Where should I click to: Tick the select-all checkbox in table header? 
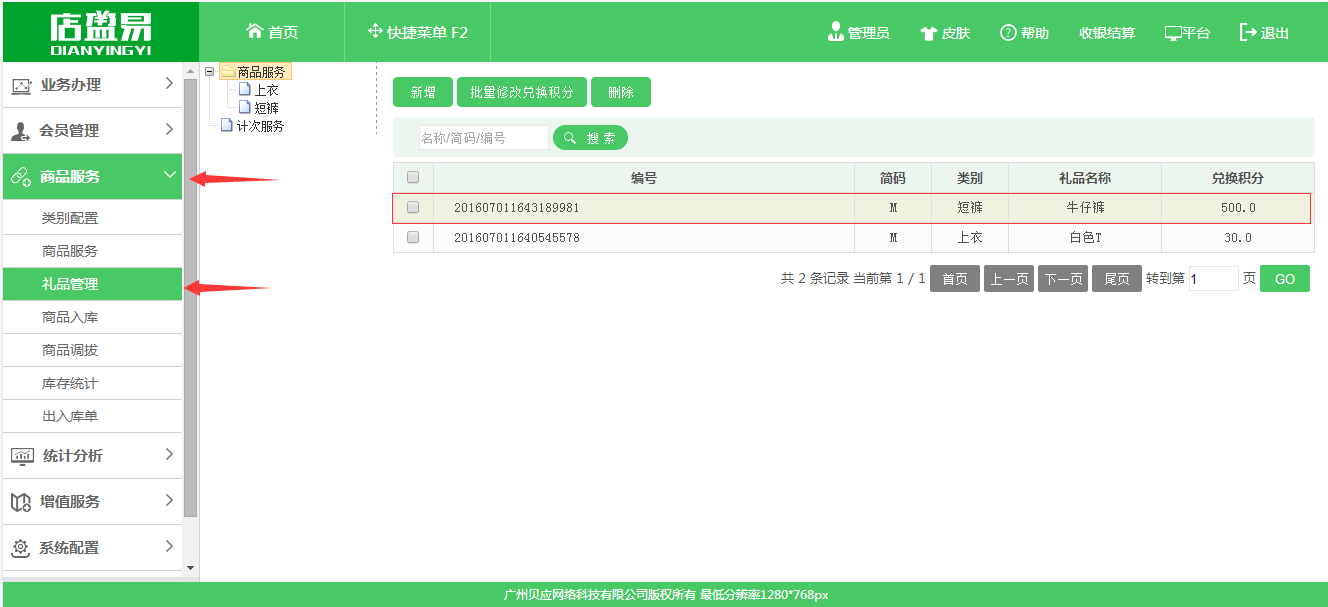click(x=413, y=177)
